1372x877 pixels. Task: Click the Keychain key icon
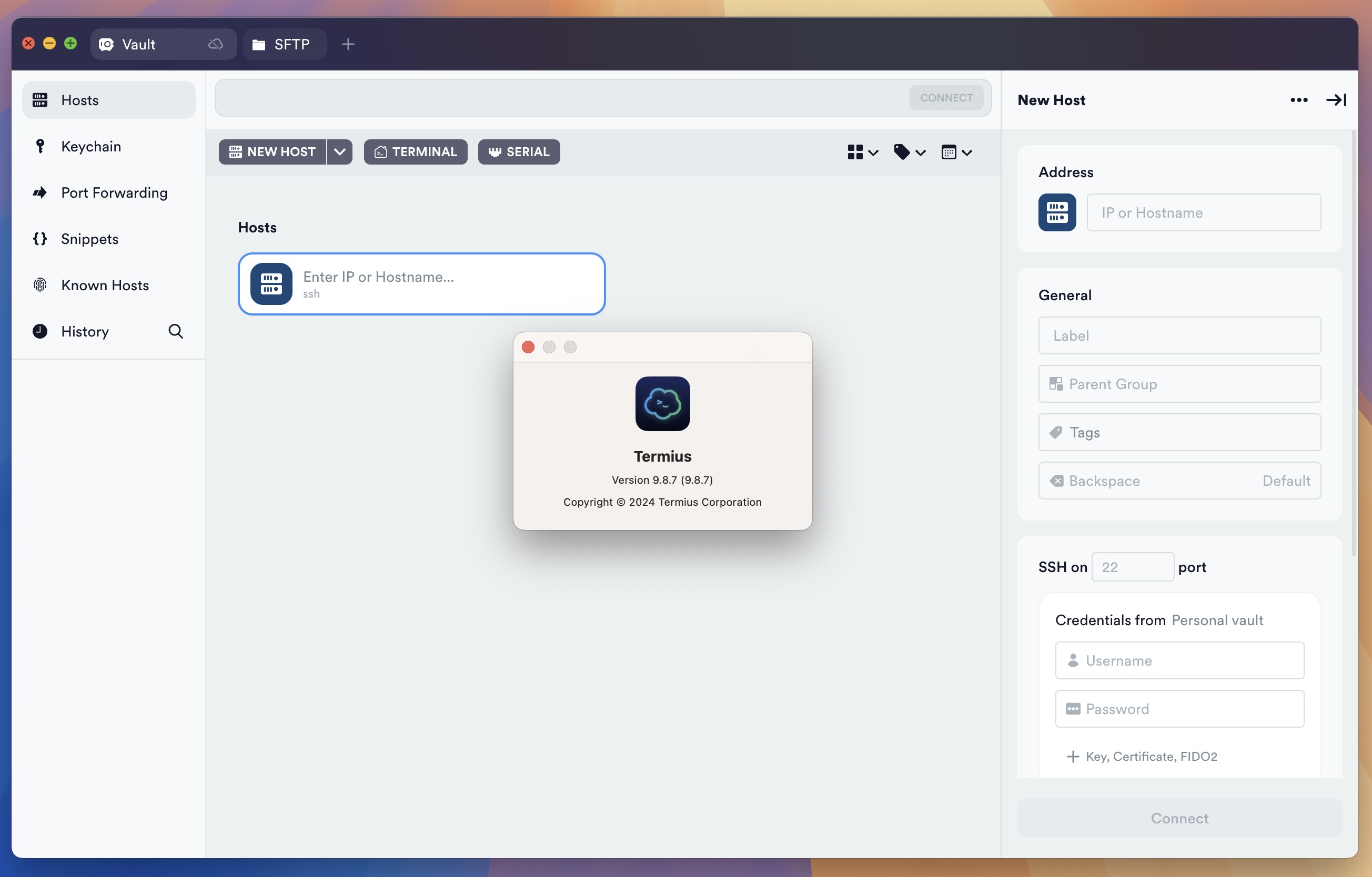[x=40, y=146]
